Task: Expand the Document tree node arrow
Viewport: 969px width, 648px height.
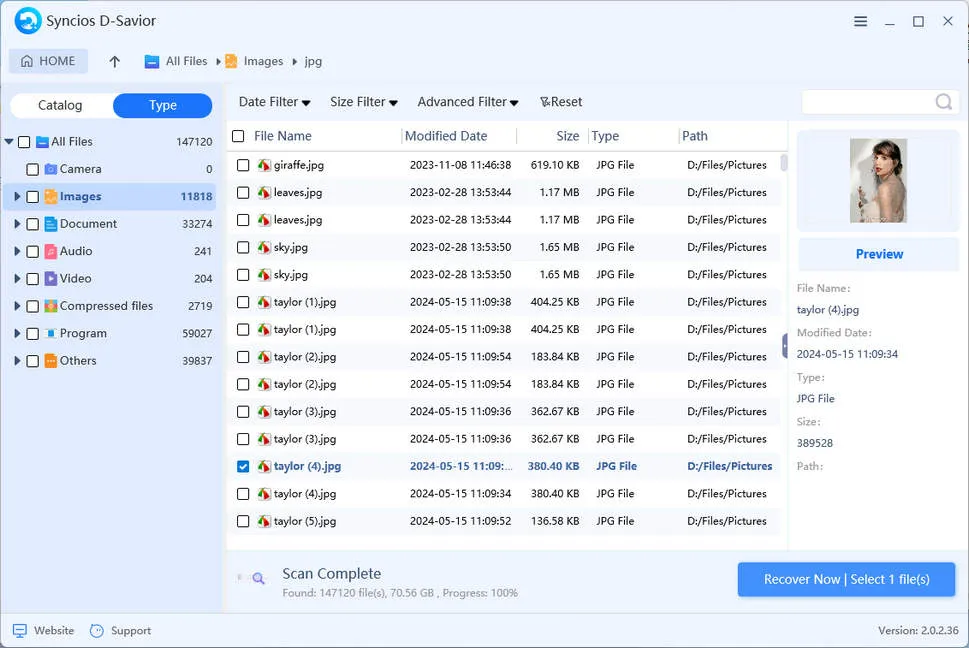Action: coord(17,224)
